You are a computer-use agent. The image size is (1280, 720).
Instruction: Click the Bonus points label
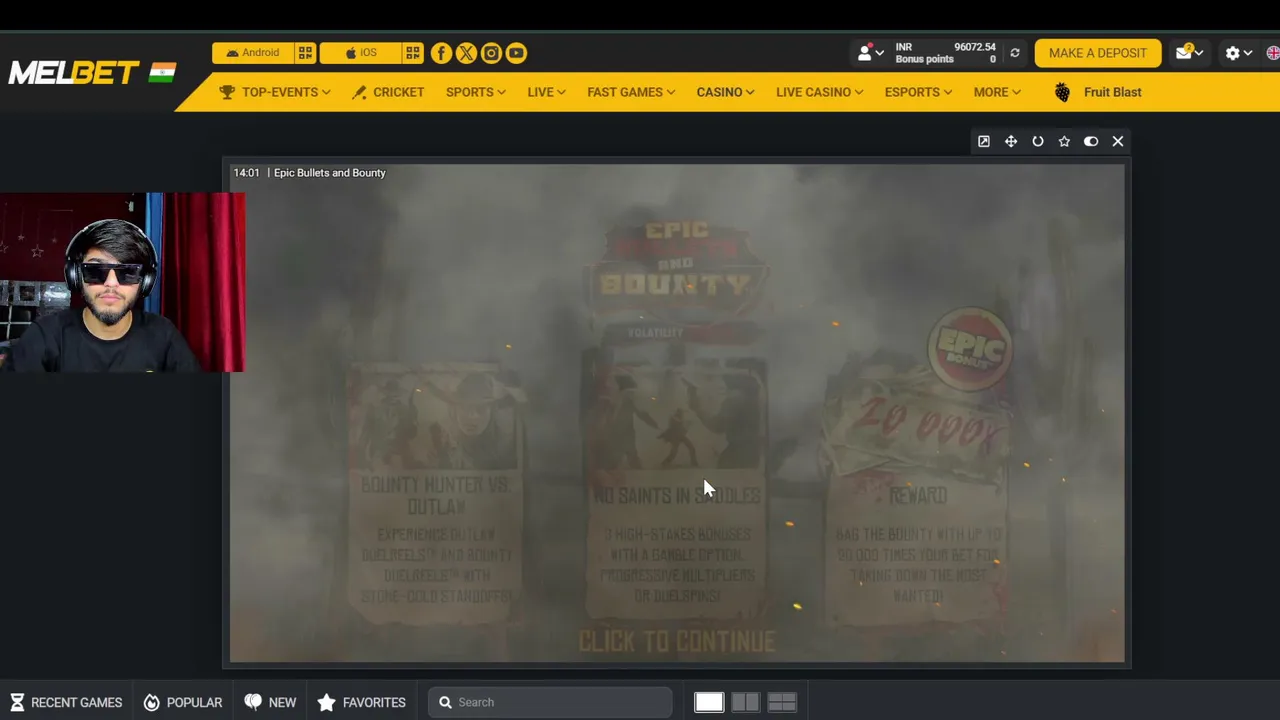coord(924,59)
